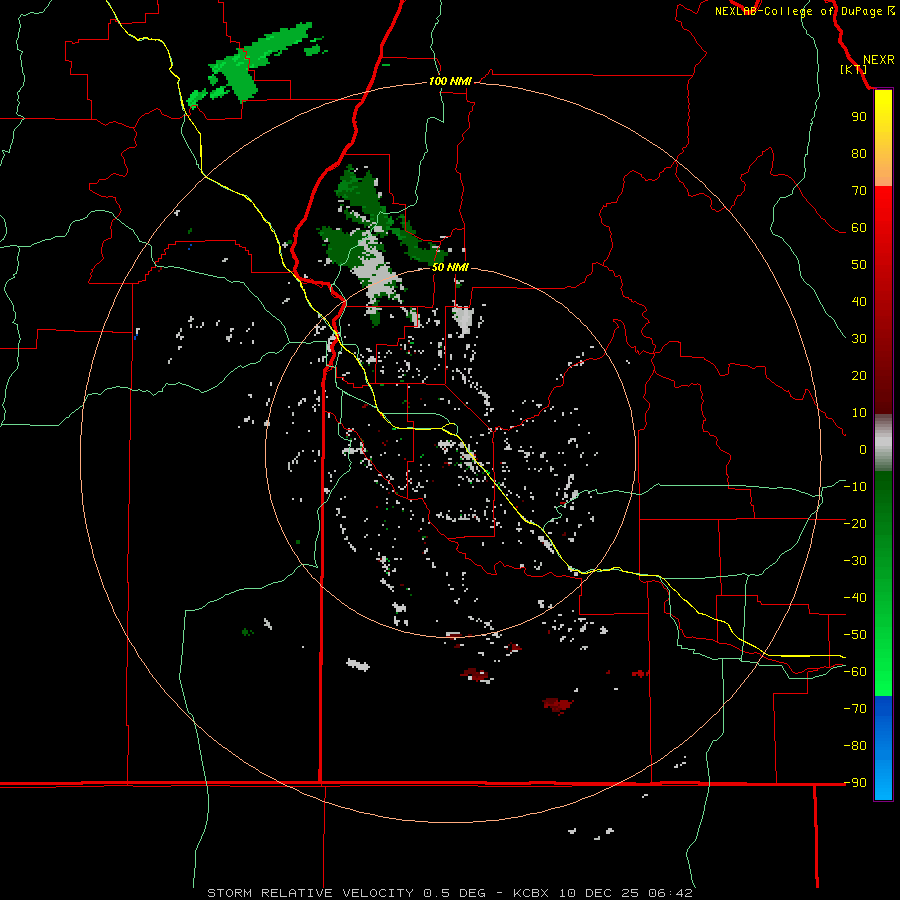Pick the gray zero-velocity scale segment
The height and width of the screenshot is (900, 900).
[883, 443]
